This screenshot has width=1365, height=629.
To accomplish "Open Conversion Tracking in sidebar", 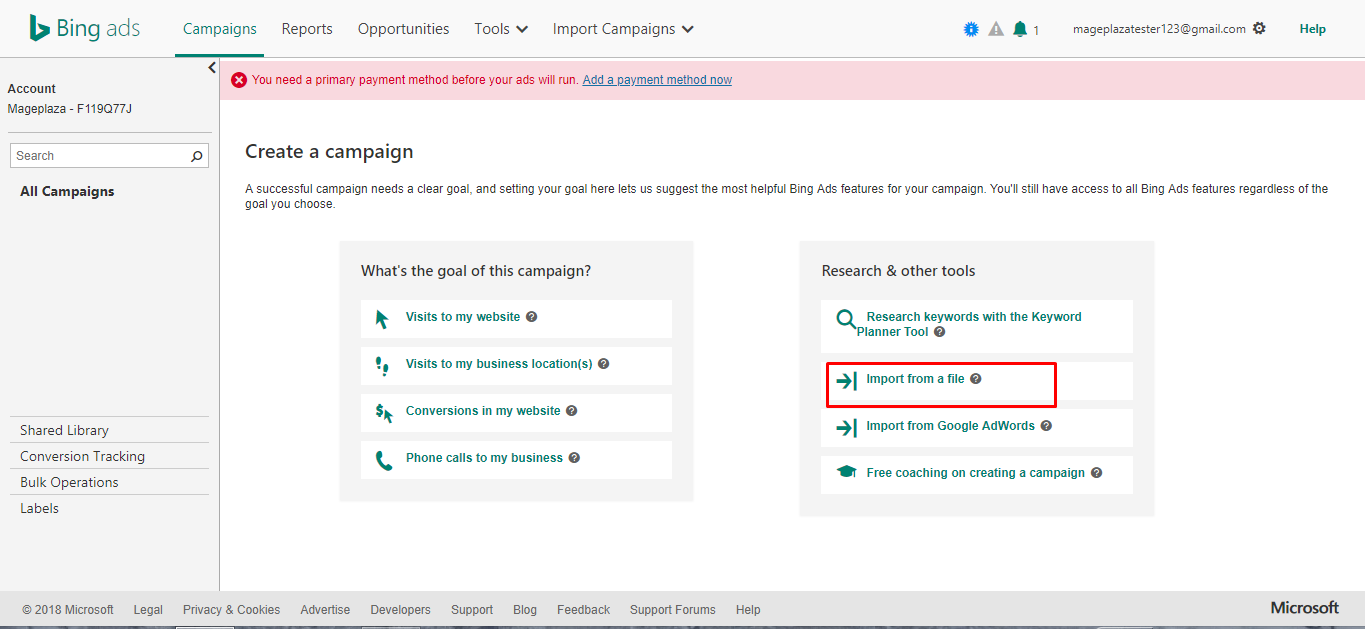I will coord(82,456).
